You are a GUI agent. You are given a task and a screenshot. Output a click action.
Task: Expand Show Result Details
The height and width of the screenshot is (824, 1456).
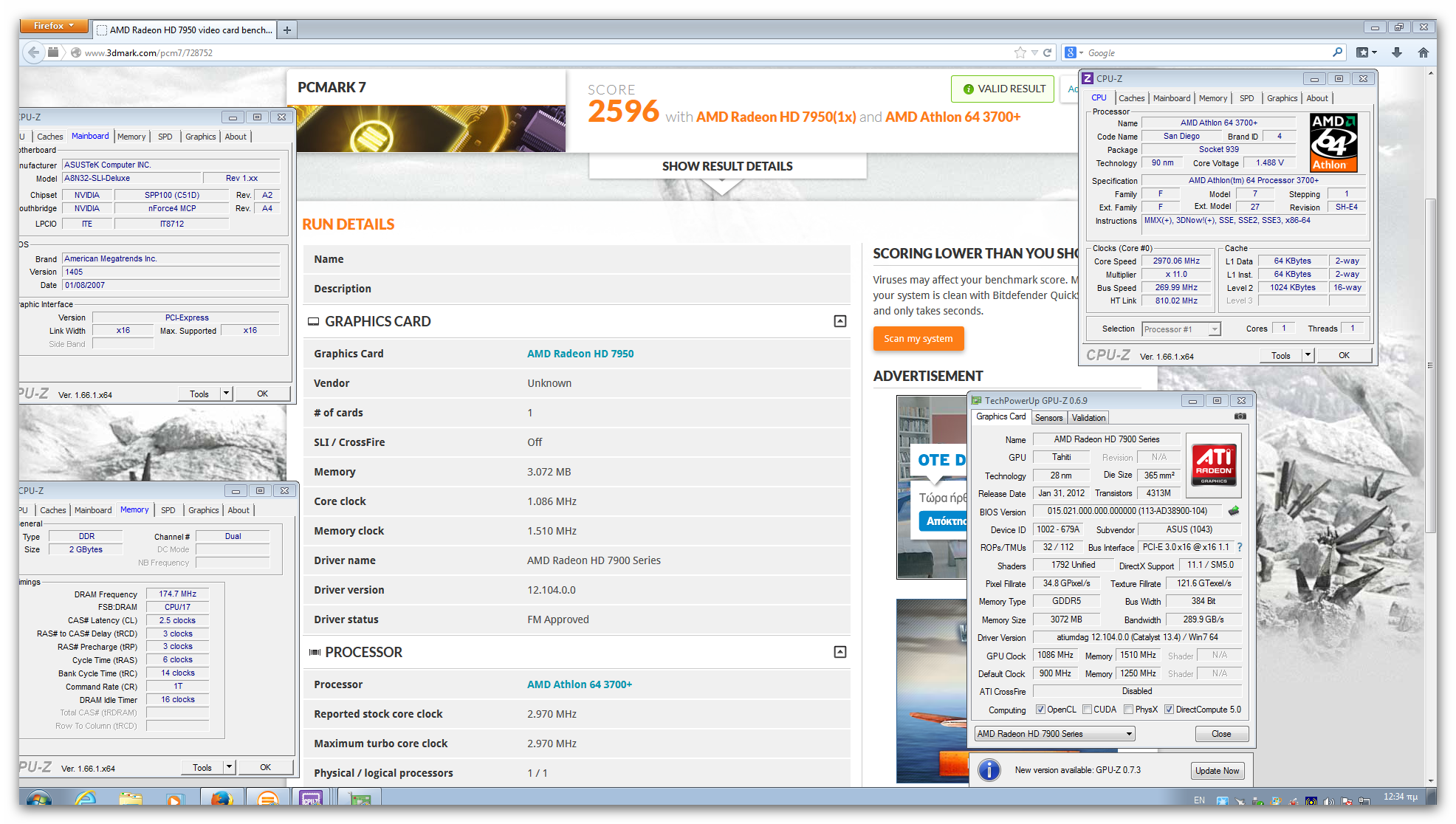(727, 167)
